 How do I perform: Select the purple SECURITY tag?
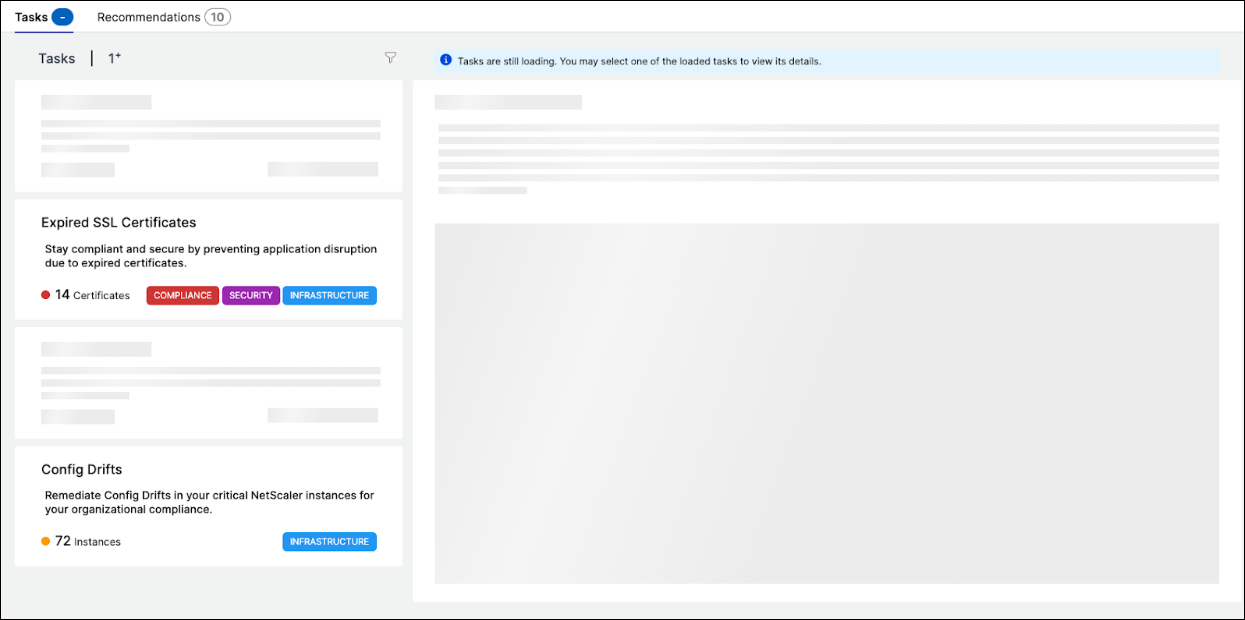pos(251,295)
